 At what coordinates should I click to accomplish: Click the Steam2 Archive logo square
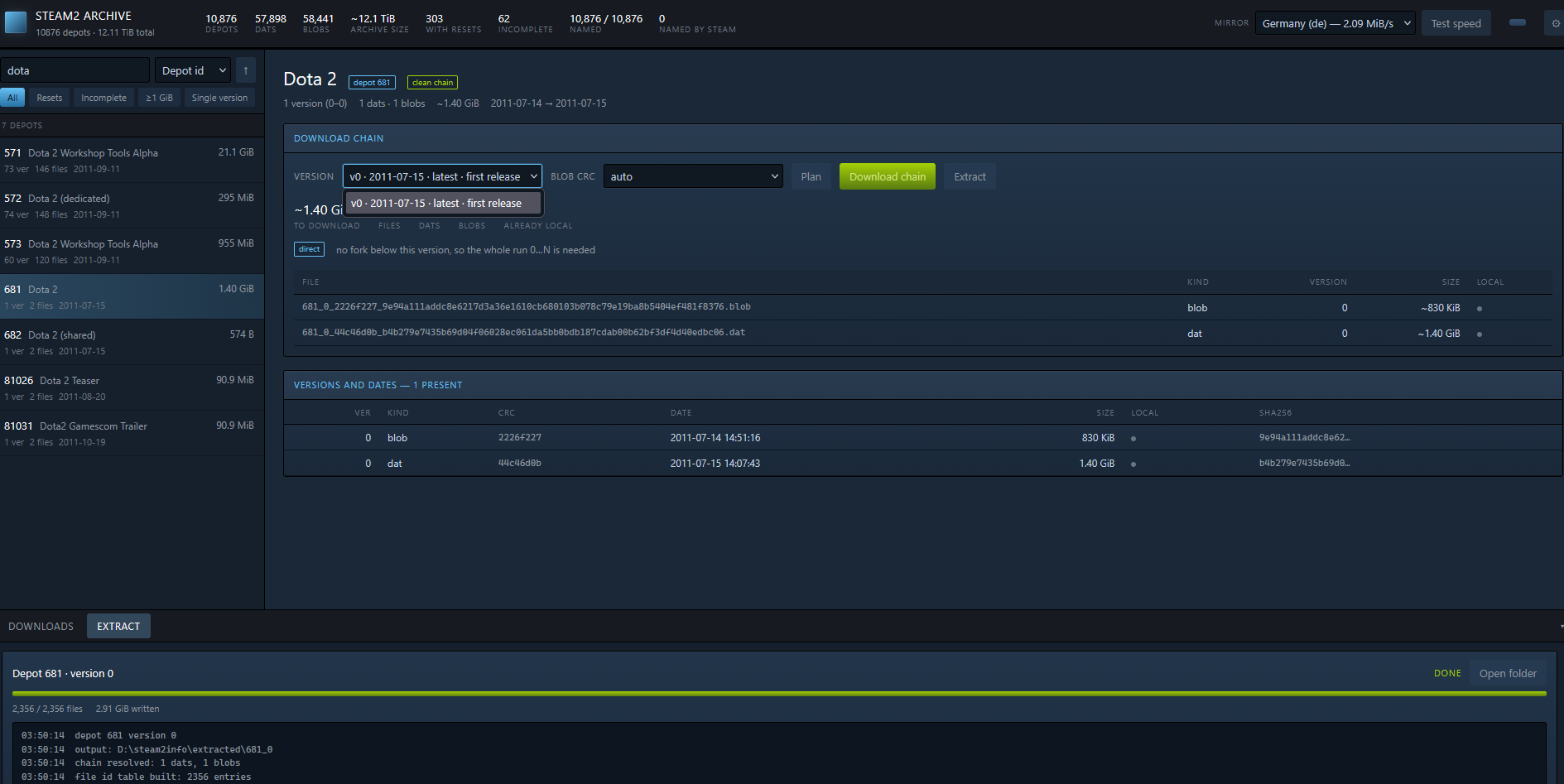[x=15, y=22]
